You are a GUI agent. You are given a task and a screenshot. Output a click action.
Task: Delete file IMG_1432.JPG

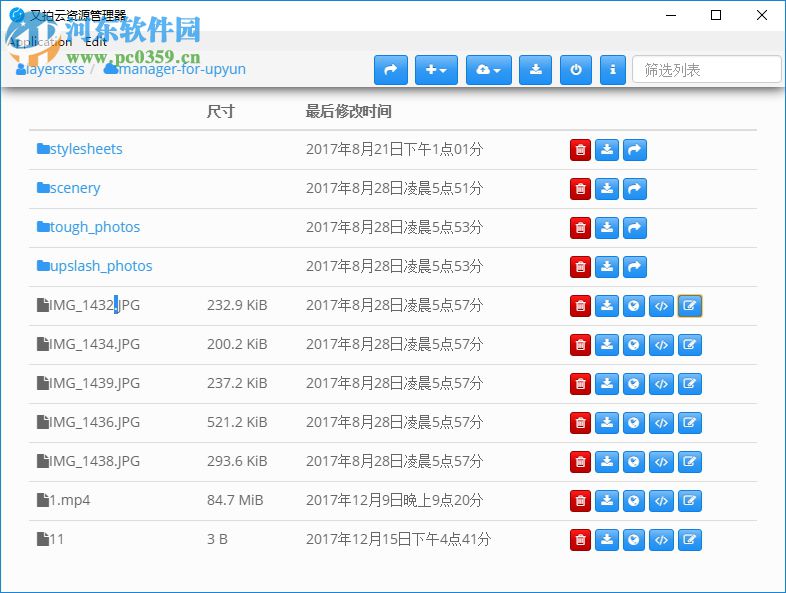pos(580,306)
